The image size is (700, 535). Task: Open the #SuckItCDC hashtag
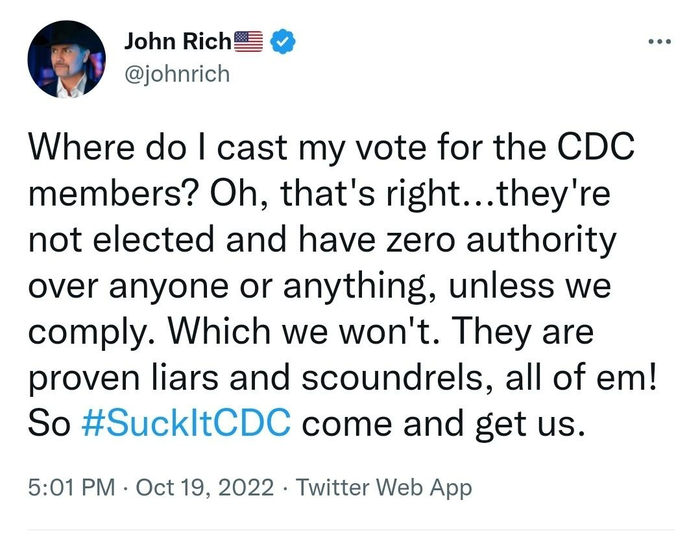pos(184,423)
